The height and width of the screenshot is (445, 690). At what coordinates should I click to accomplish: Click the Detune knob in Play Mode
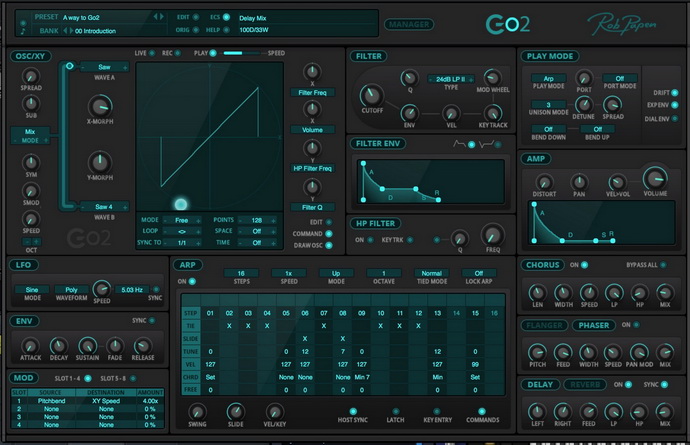[x=584, y=105]
